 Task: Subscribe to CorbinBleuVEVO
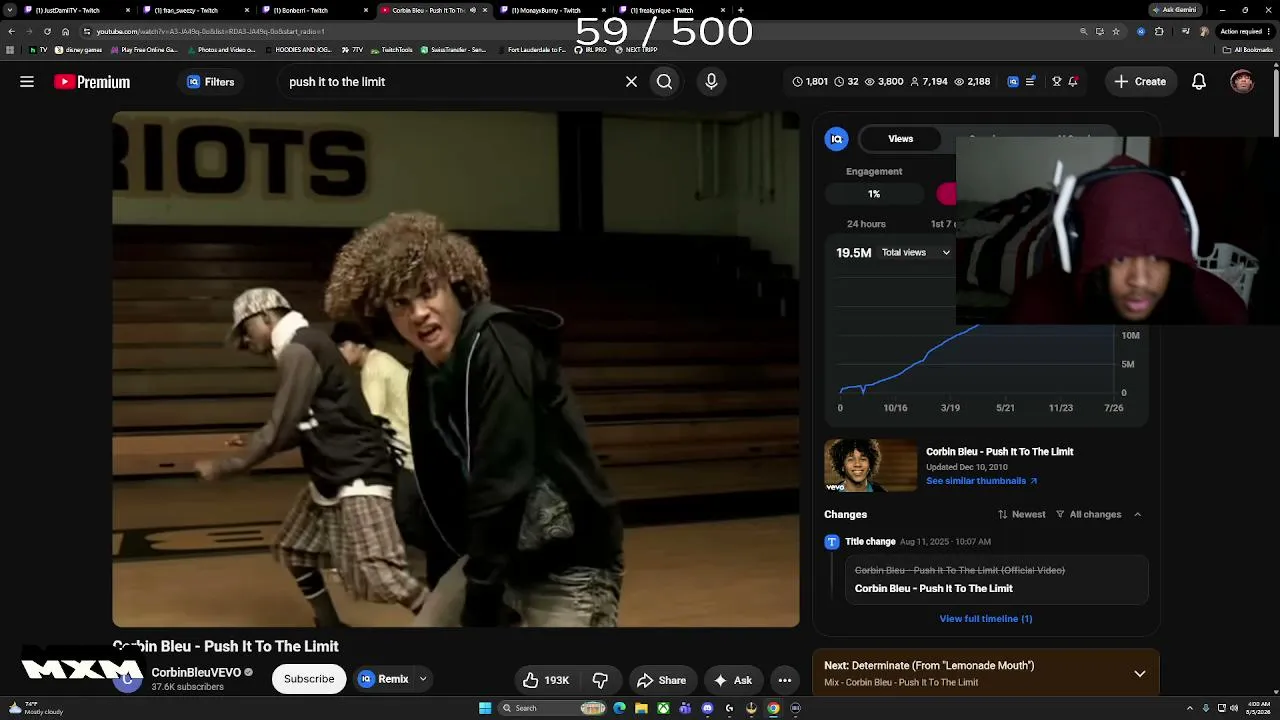tap(309, 679)
